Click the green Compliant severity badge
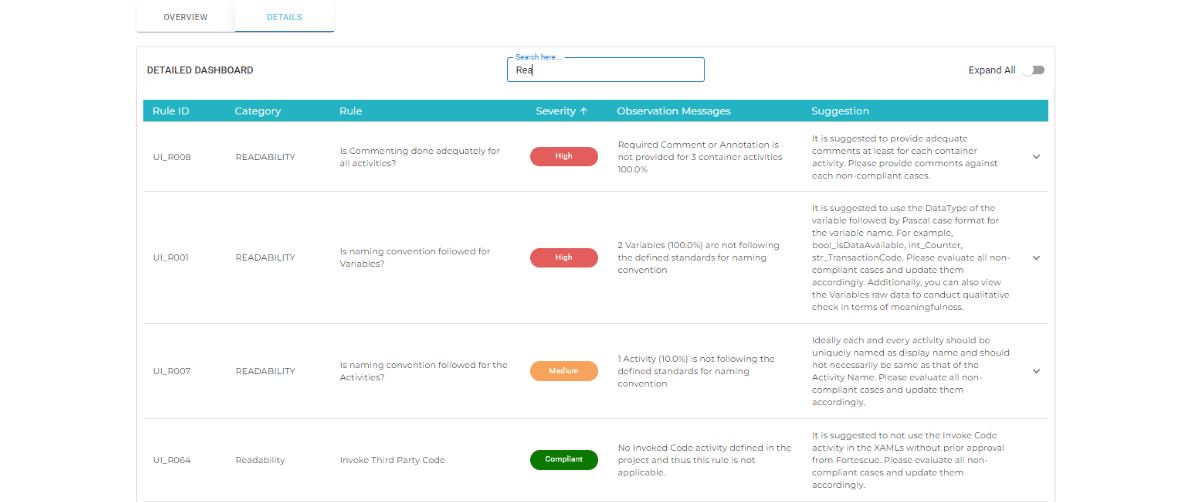This screenshot has width=1197, height=502. pos(563,460)
